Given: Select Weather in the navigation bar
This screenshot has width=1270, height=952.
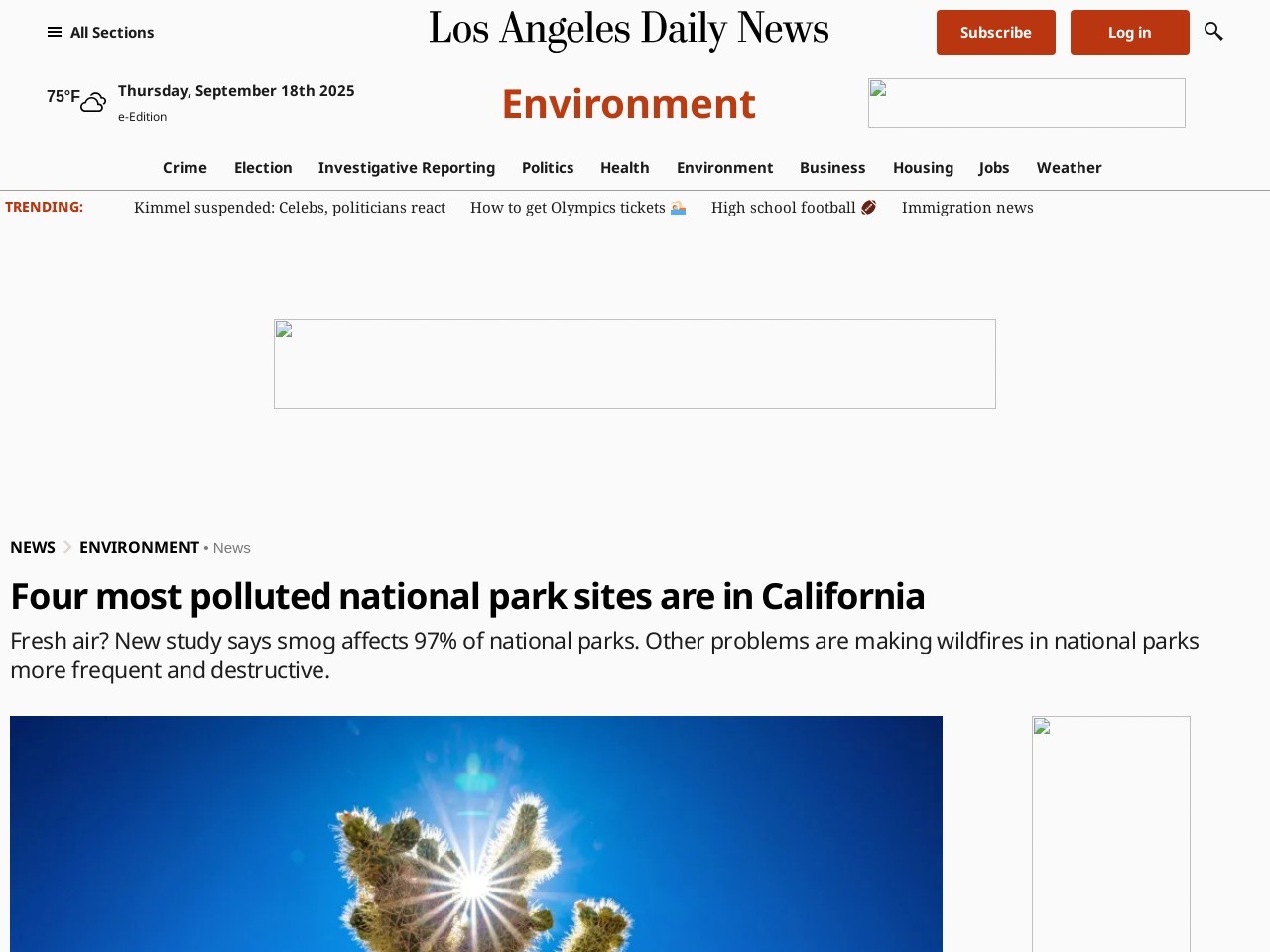Looking at the screenshot, I should [1069, 167].
